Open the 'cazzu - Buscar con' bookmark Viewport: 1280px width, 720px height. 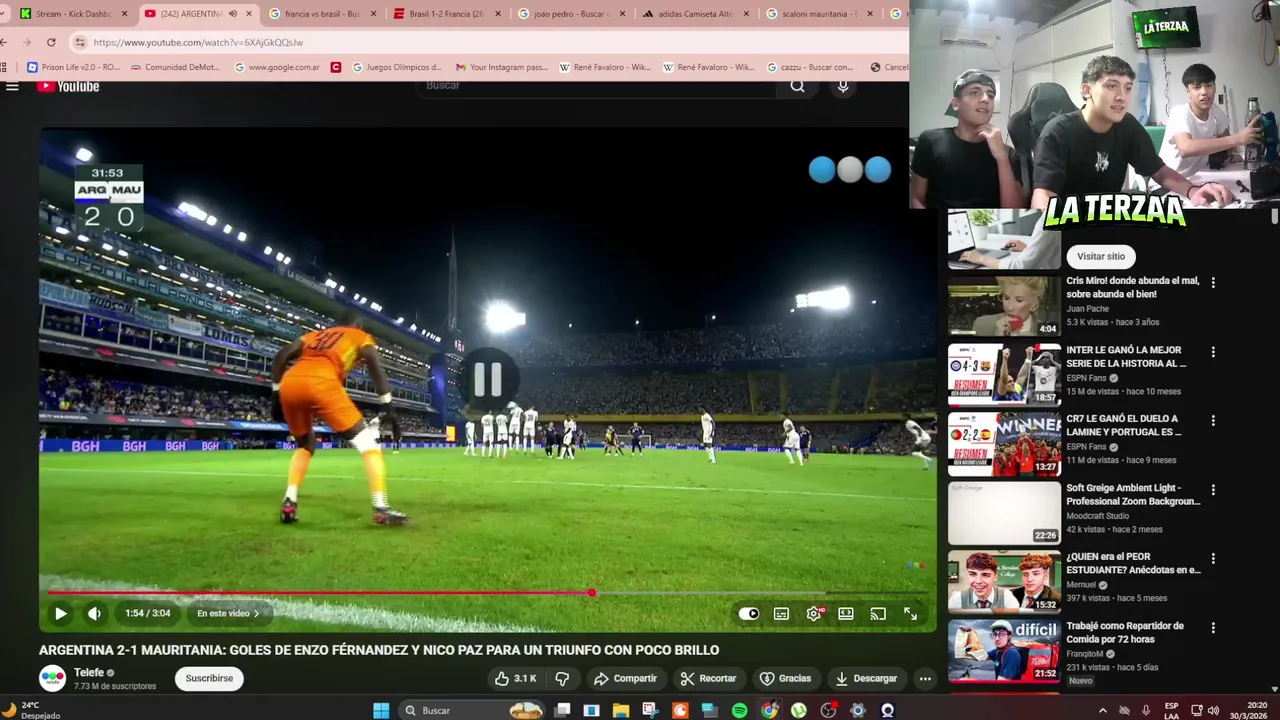pos(811,67)
